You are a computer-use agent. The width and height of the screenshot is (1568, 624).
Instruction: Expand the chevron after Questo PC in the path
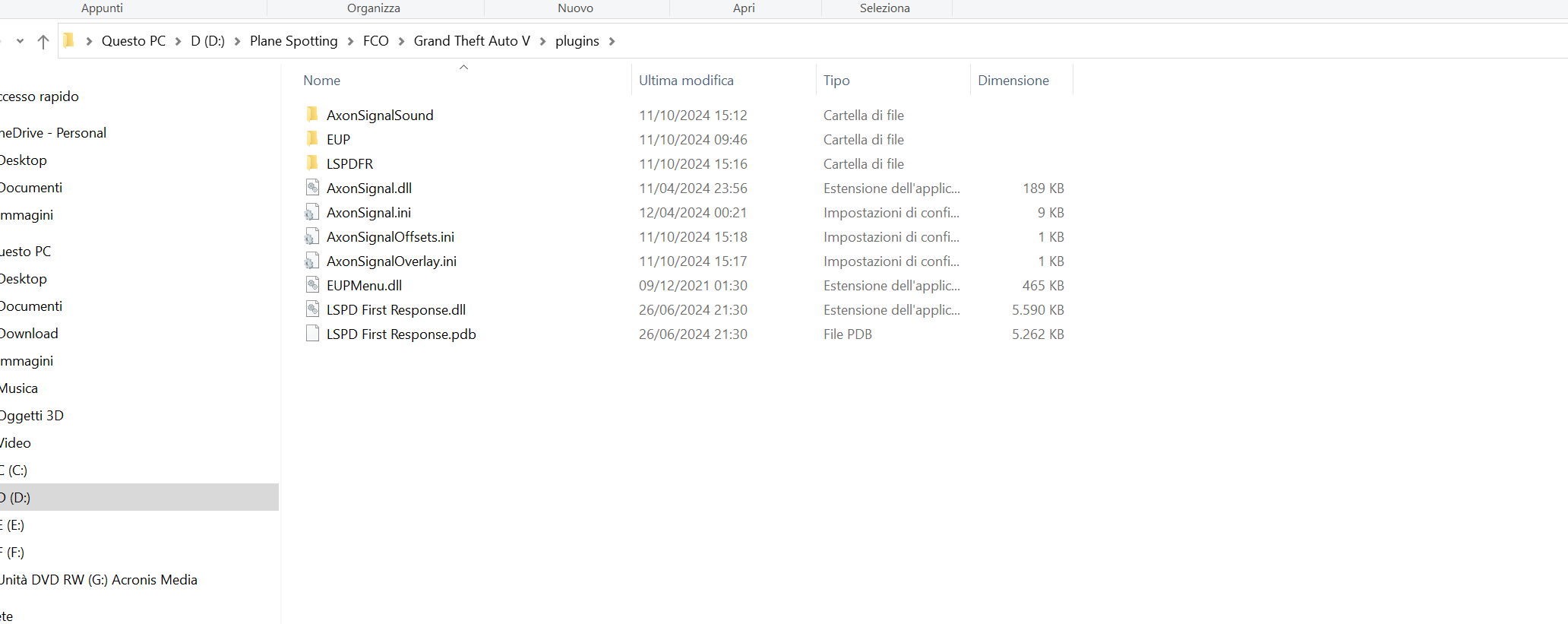[x=178, y=41]
